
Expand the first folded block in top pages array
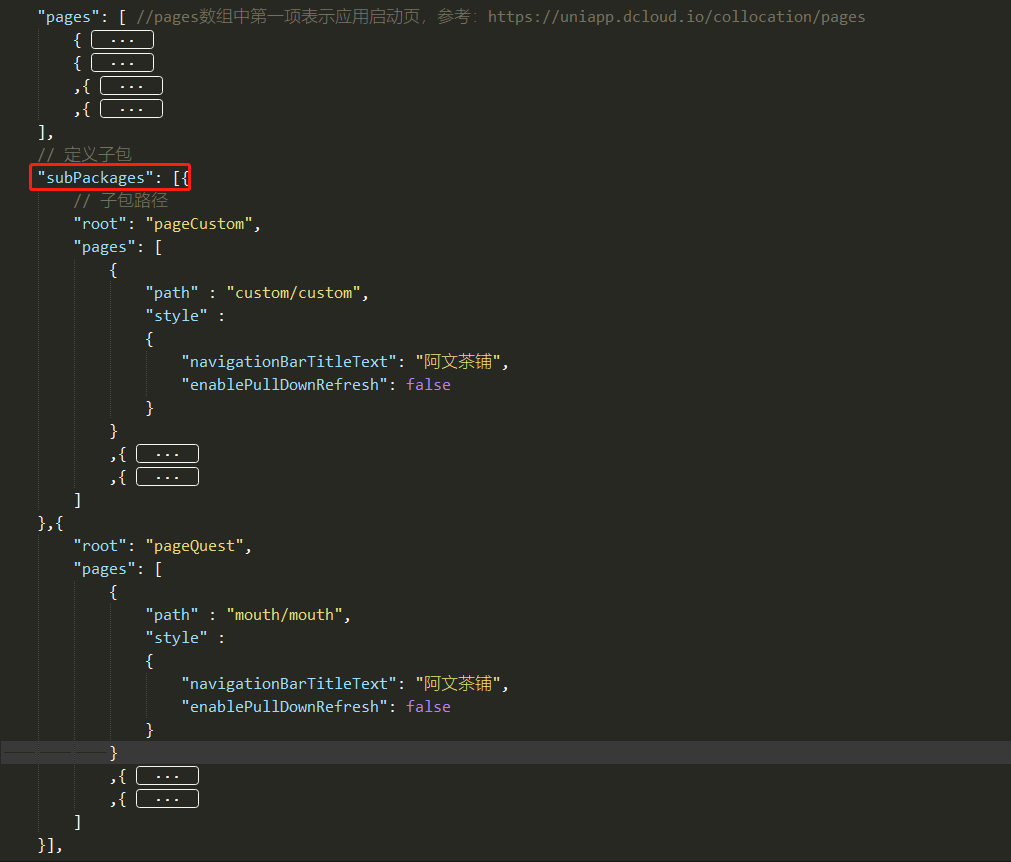pos(123,40)
